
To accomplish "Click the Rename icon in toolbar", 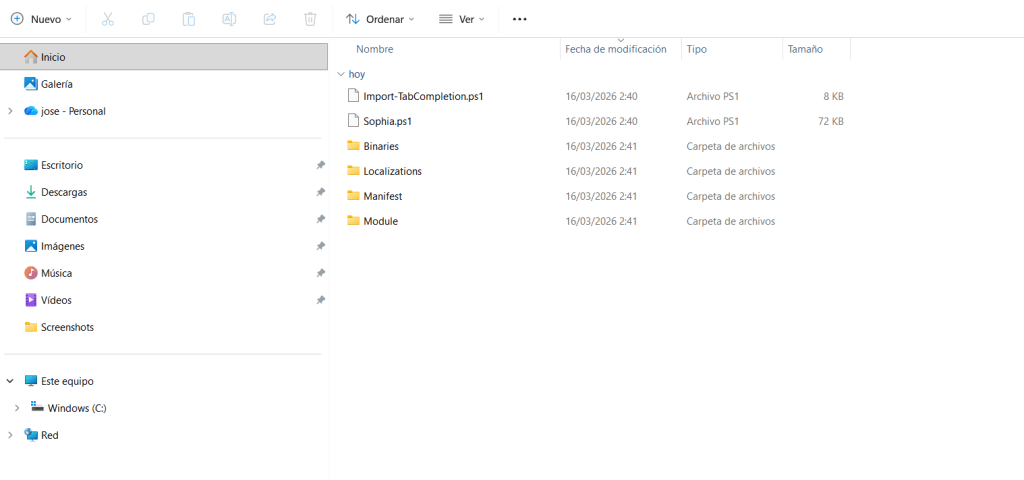I will point(229,19).
